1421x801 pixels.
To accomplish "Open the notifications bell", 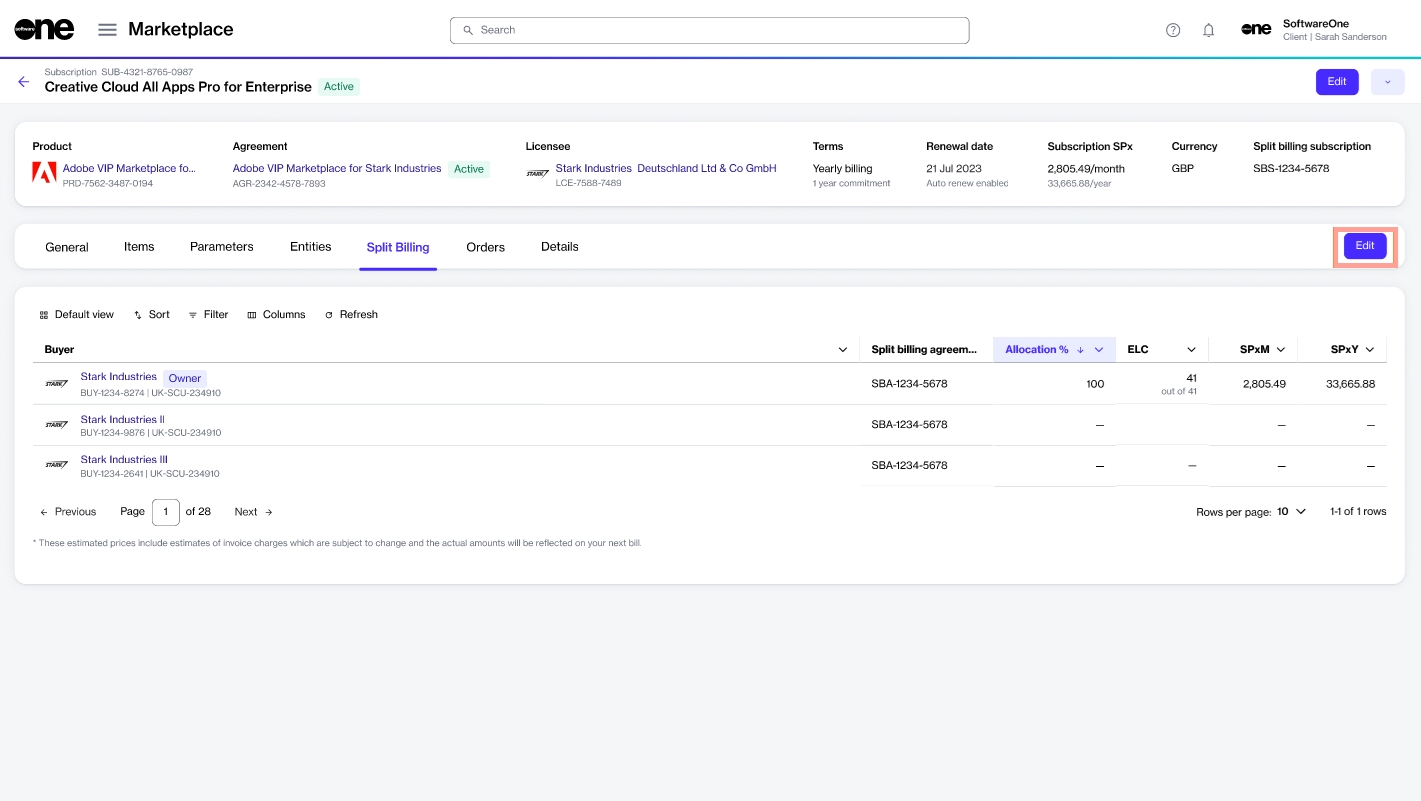I will pos(1208,30).
